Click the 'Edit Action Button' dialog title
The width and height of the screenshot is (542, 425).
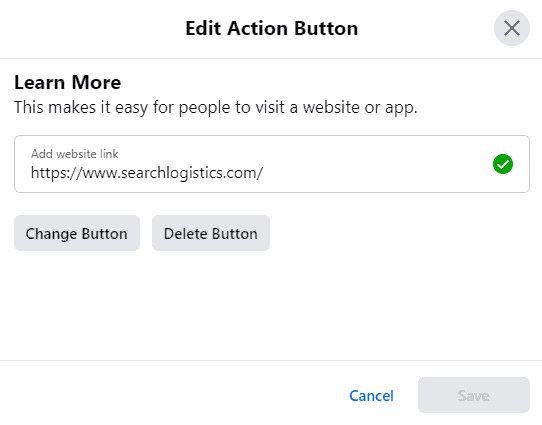click(272, 28)
